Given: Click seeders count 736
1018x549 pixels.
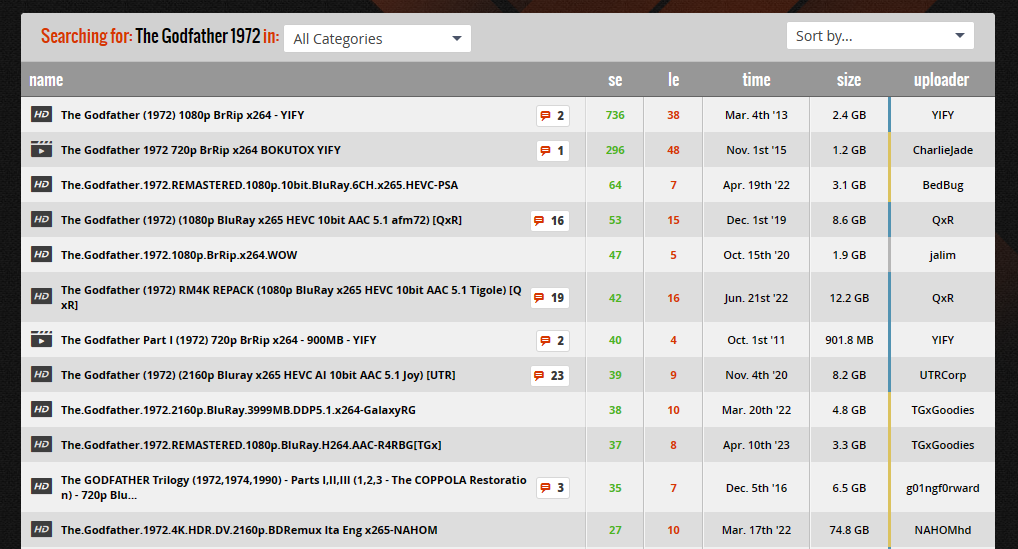Looking at the screenshot, I should 615,115.
